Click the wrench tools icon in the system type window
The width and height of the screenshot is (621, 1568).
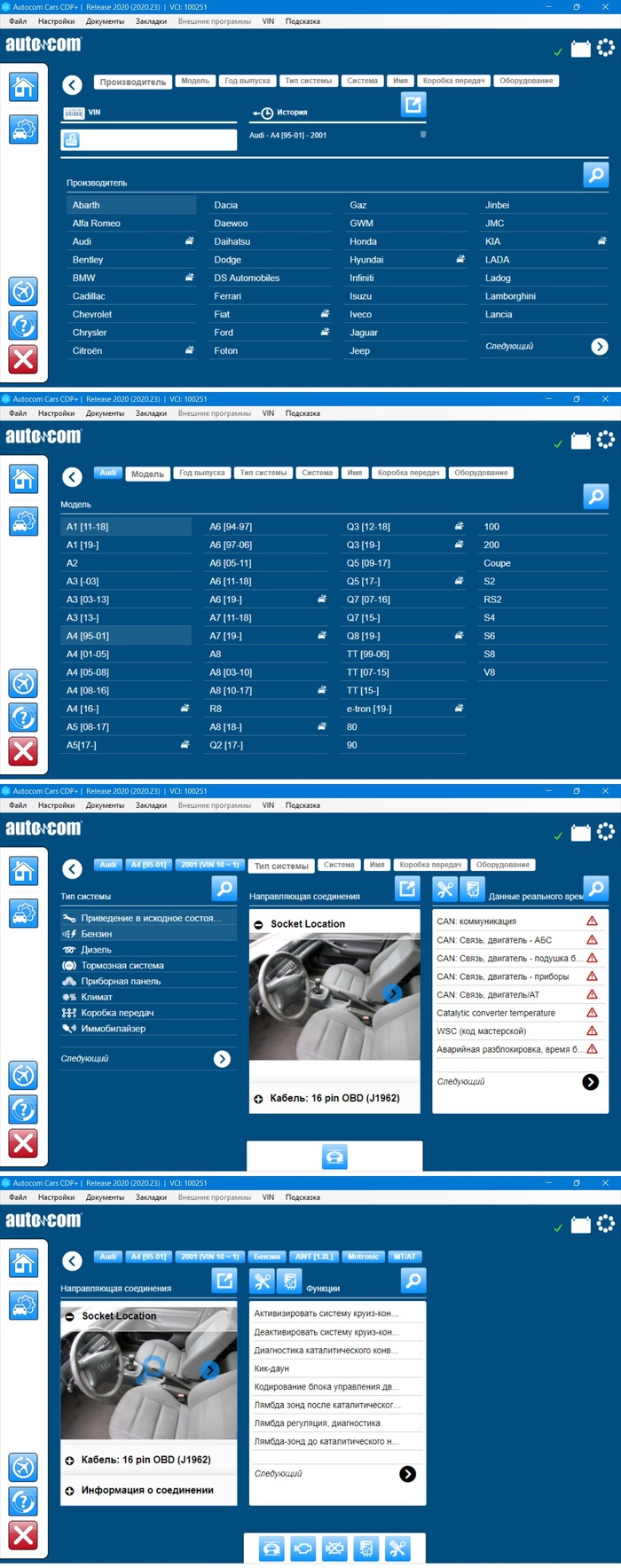click(x=445, y=888)
